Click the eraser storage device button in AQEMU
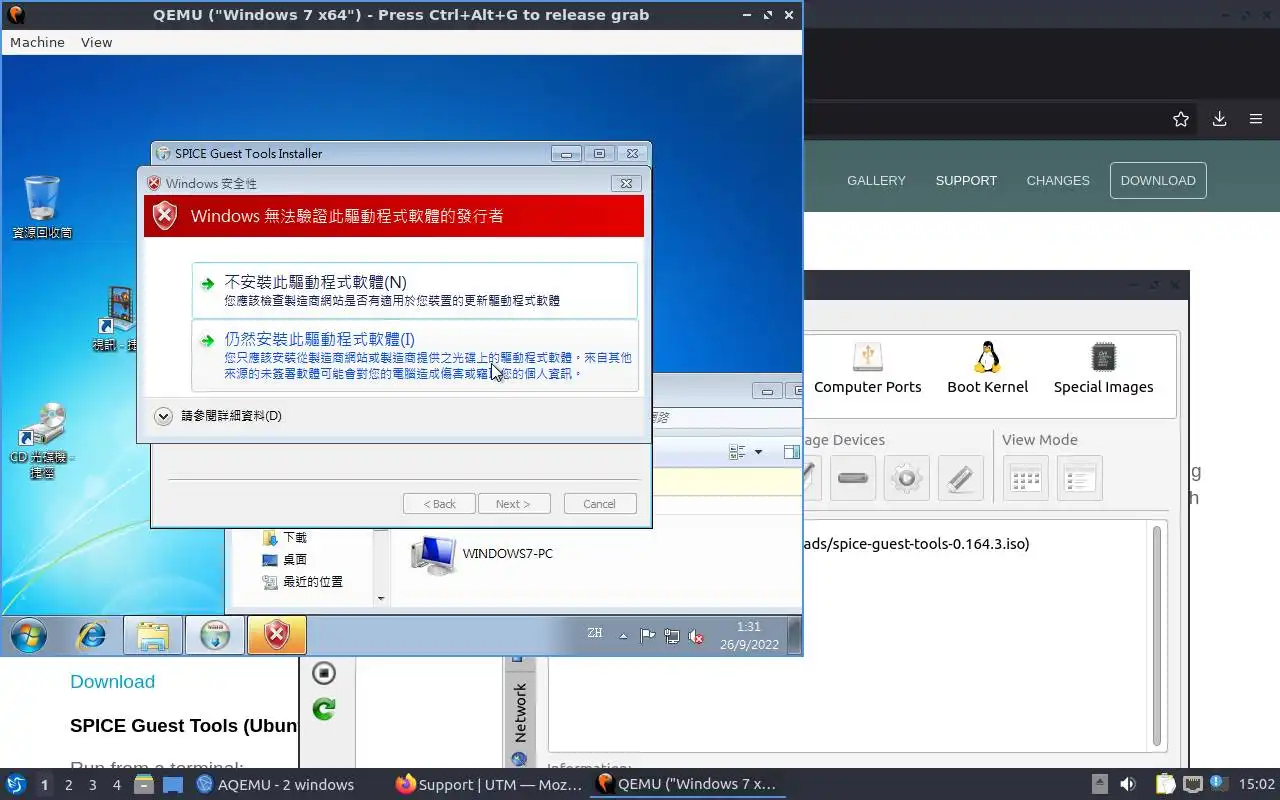 [960, 478]
